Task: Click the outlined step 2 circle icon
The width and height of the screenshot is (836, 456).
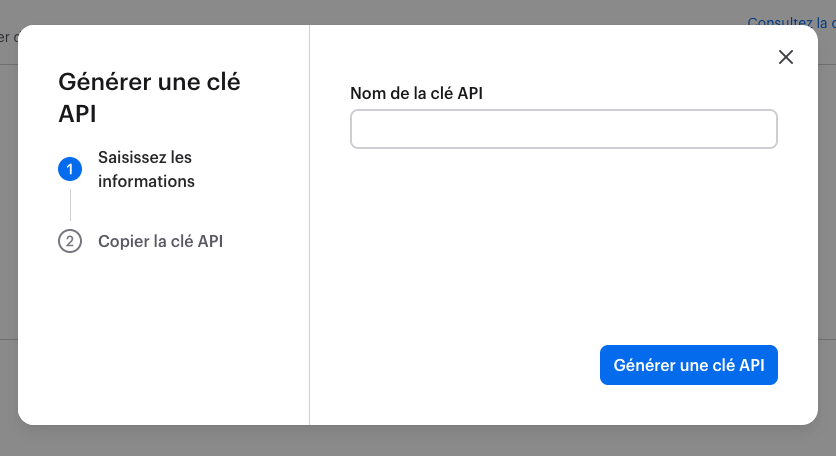Action: [x=70, y=241]
